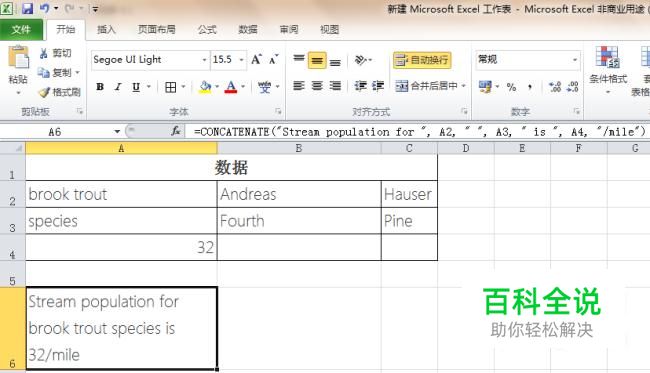Viewport: 650px width, 373px height.
Task: Apply percent style with % icon
Action: pos(512,87)
